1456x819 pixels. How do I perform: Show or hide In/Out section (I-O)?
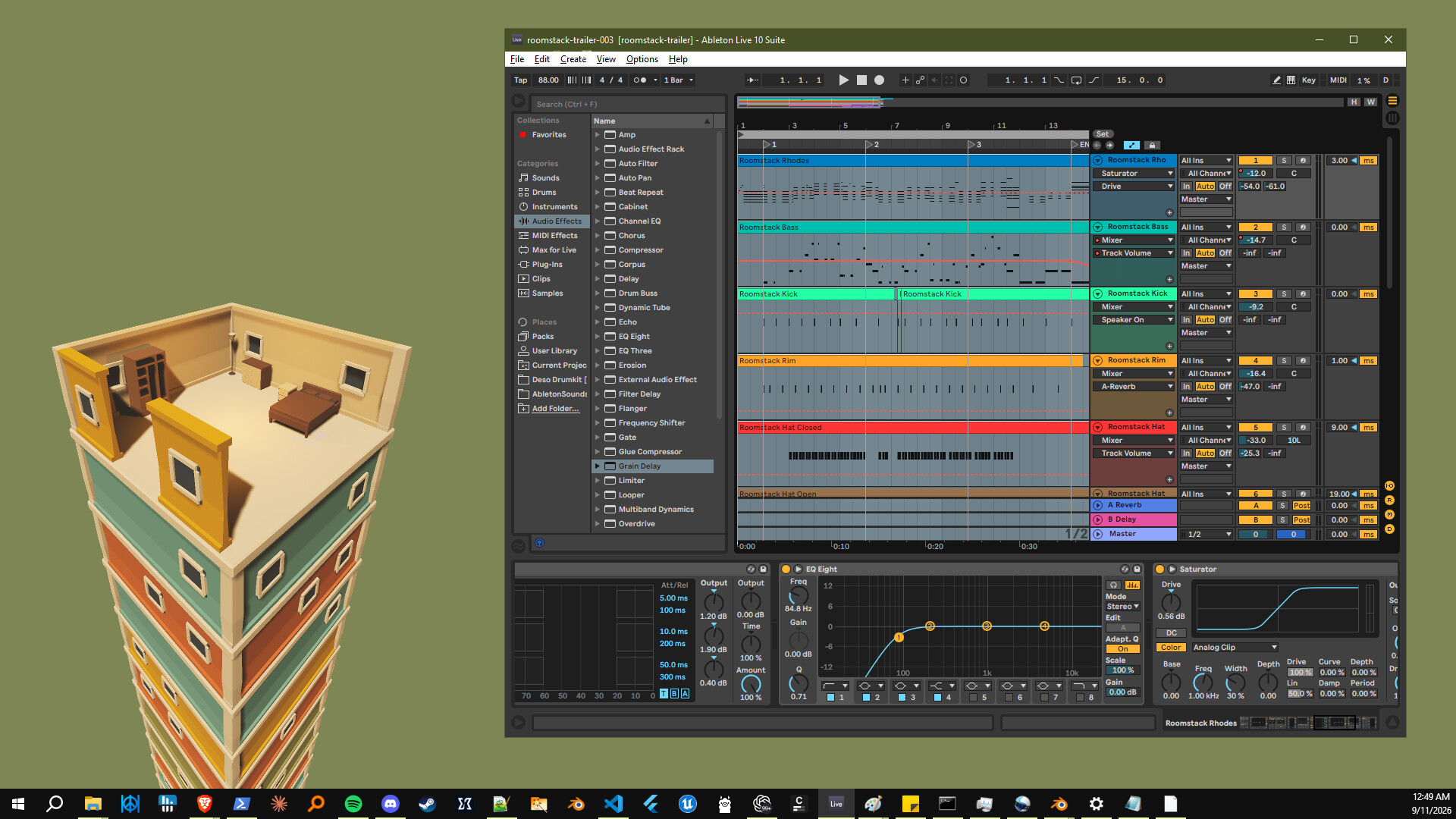click(x=1389, y=486)
